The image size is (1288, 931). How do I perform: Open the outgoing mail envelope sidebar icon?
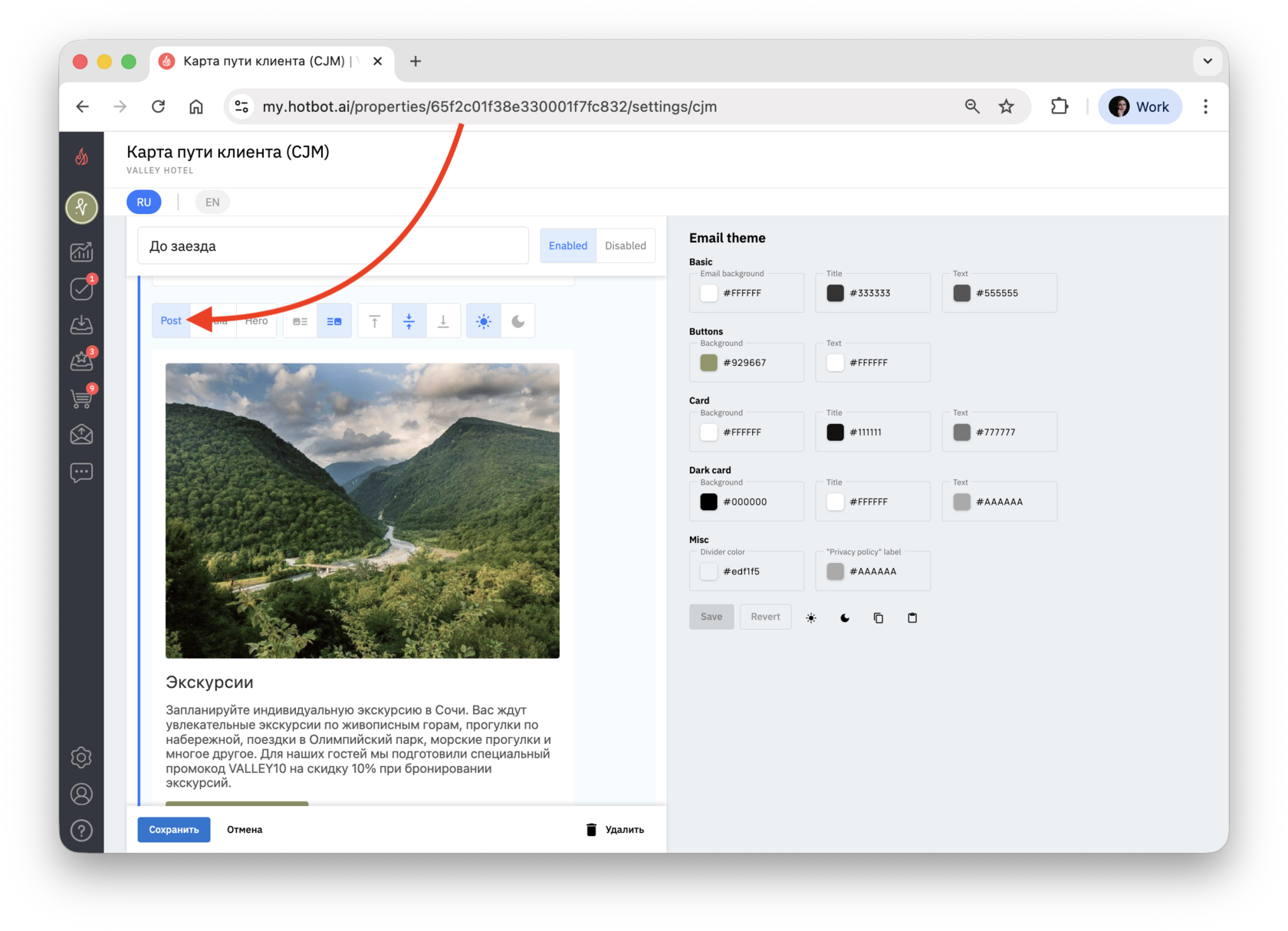(82, 435)
